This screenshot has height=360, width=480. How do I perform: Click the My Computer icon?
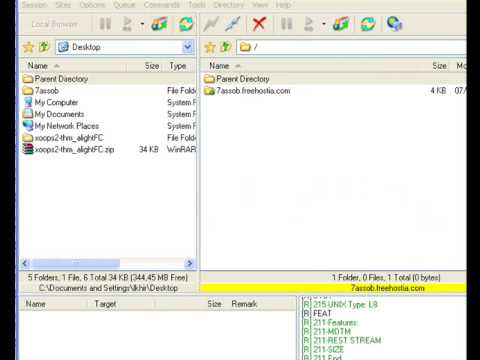pyautogui.click(x=28, y=102)
